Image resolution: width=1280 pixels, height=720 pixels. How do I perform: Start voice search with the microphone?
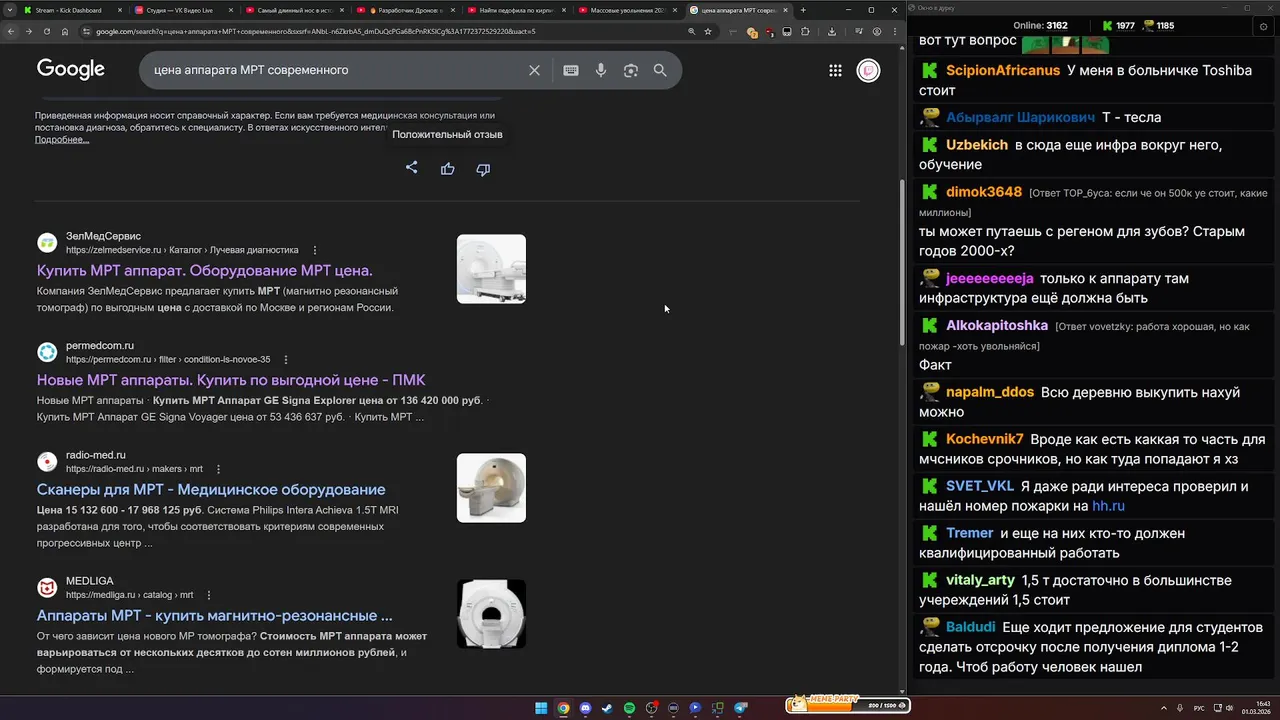click(x=601, y=70)
